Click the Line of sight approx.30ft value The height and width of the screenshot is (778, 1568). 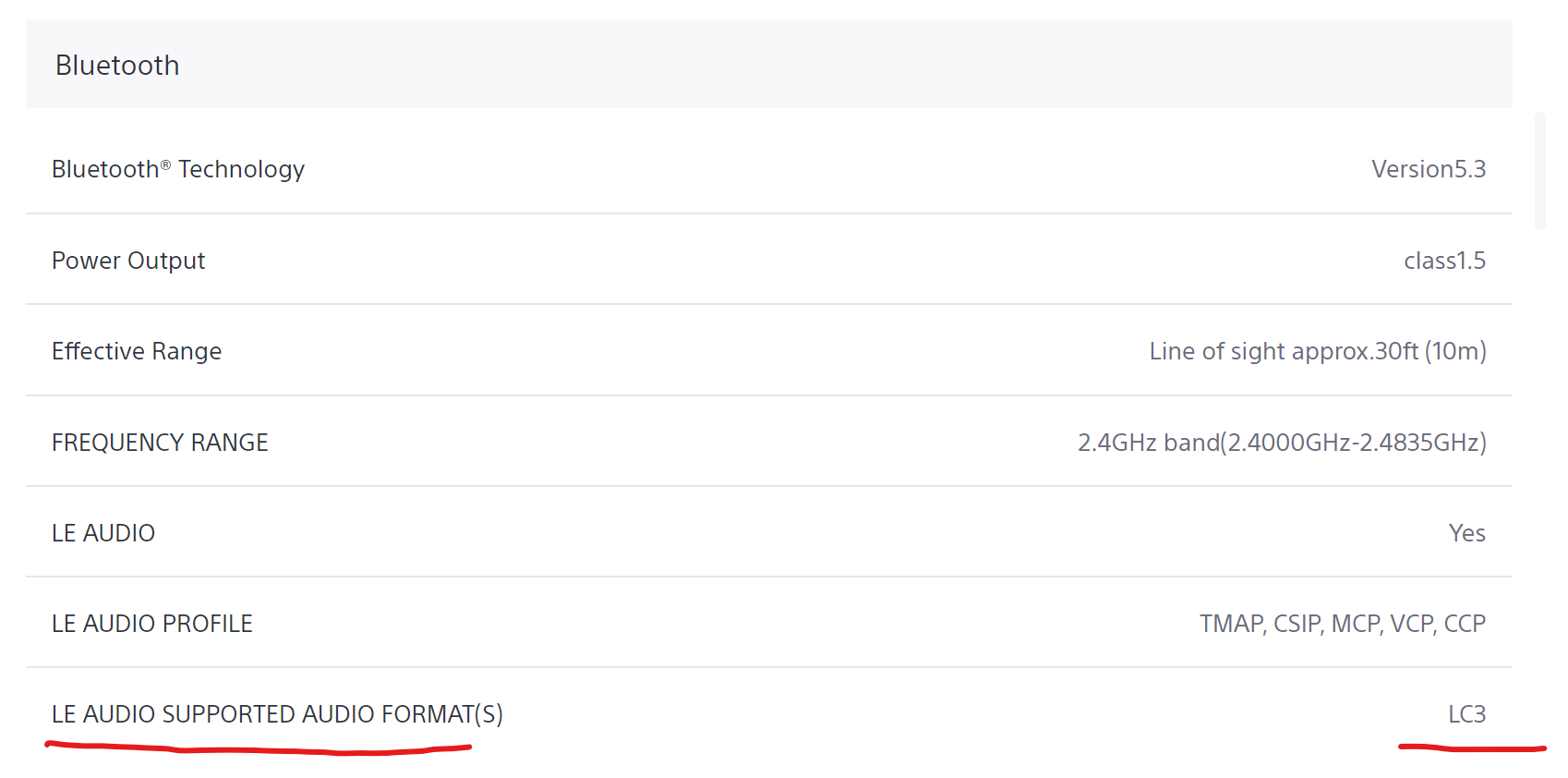(1318, 351)
